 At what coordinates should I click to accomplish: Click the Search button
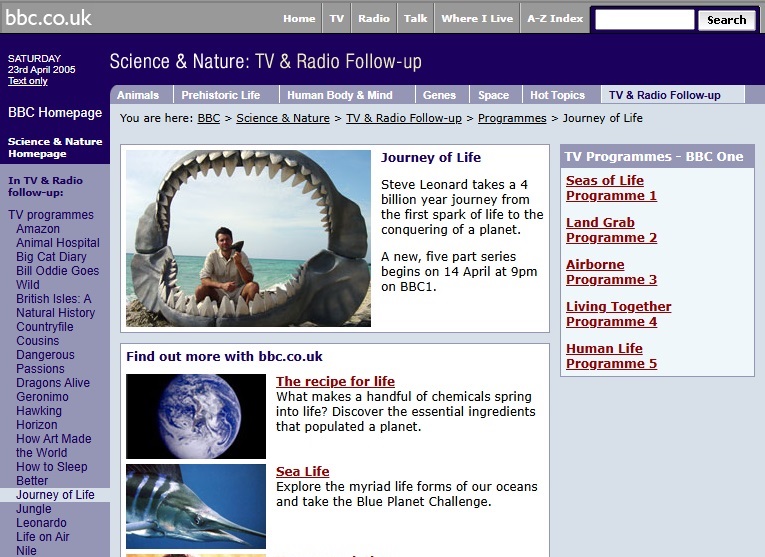[x=726, y=20]
